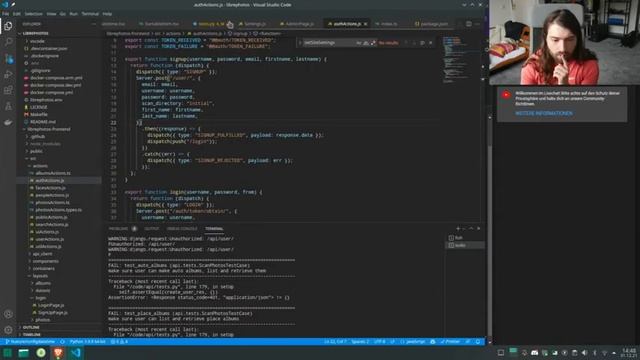Collapse the actions folder
The height and width of the screenshot is (360, 640).
40,166
